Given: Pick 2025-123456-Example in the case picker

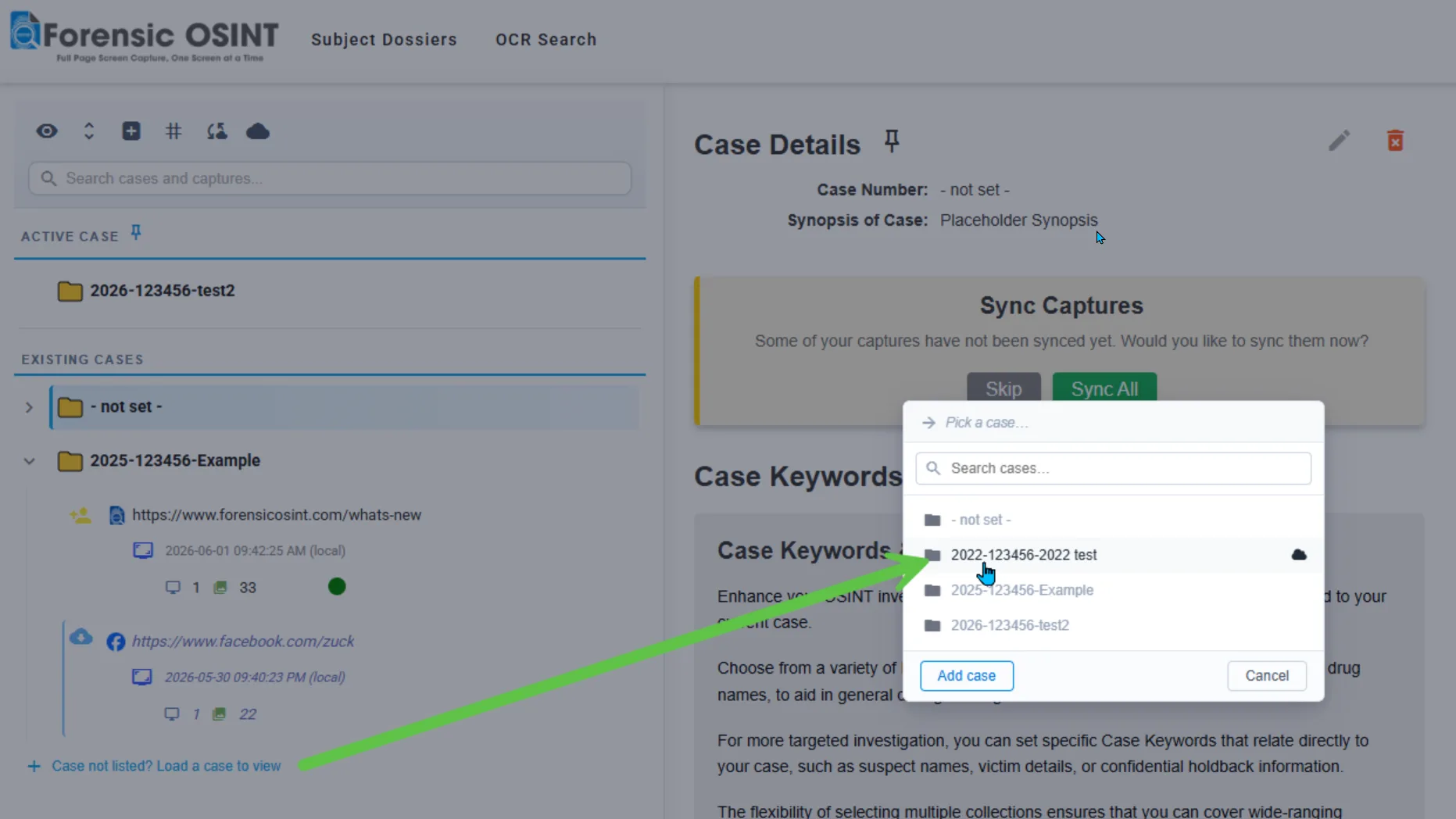Looking at the screenshot, I should 1113,590.
